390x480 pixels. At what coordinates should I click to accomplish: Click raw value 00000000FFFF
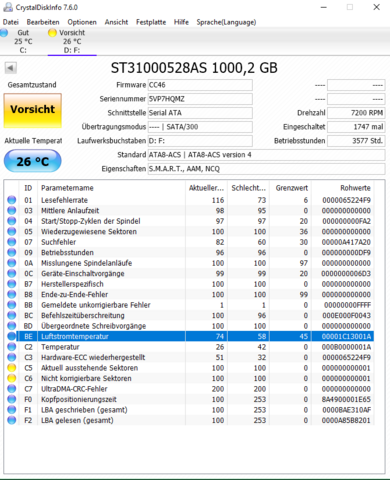coord(347,305)
